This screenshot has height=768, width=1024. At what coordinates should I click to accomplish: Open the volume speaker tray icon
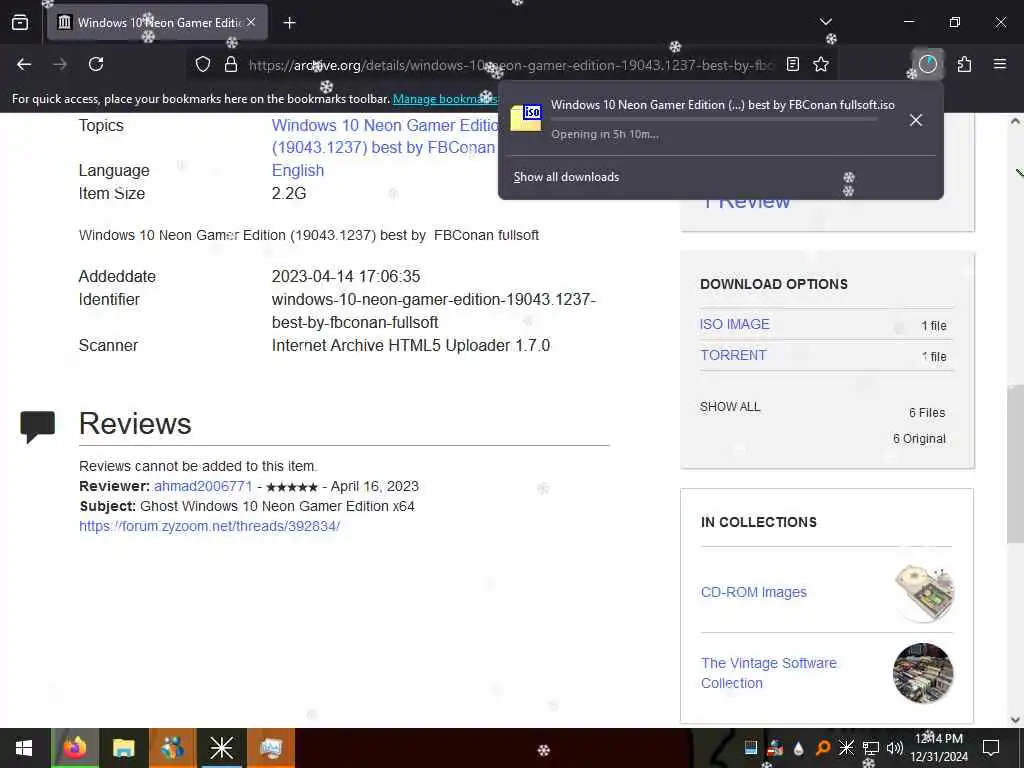pos(894,748)
